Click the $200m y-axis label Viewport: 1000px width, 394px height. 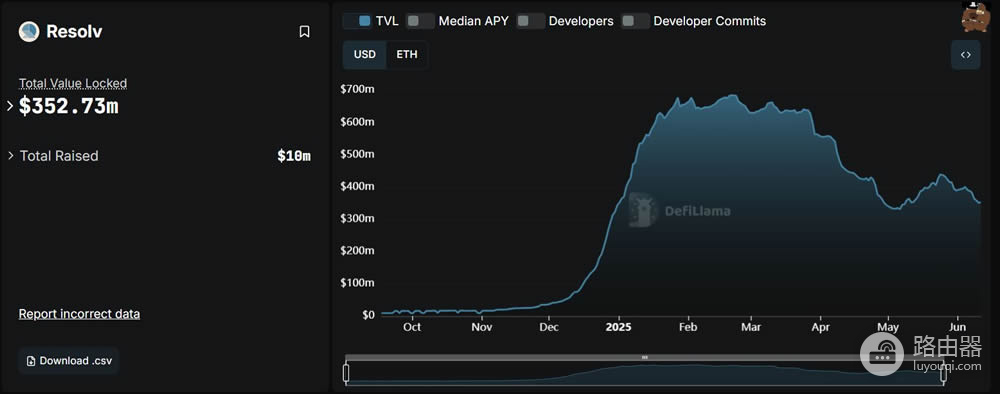pos(357,251)
